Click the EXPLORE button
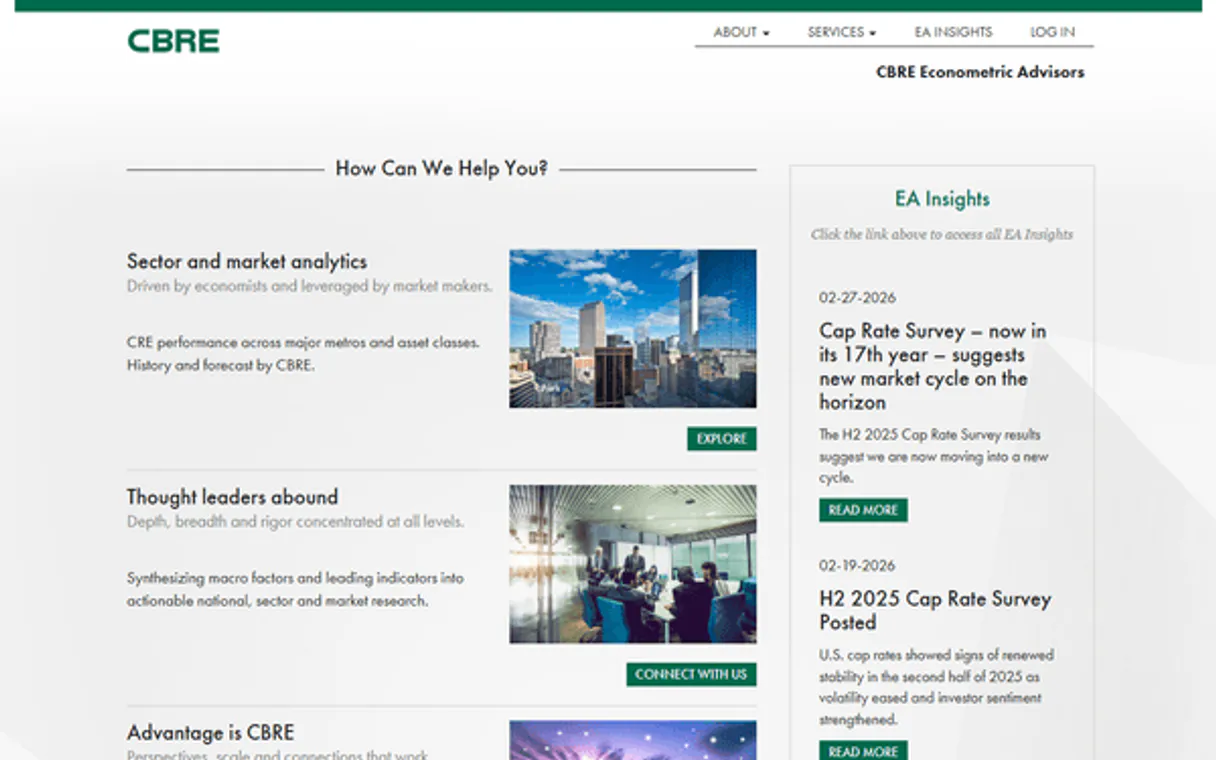1216x760 pixels. pyautogui.click(x=721, y=438)
